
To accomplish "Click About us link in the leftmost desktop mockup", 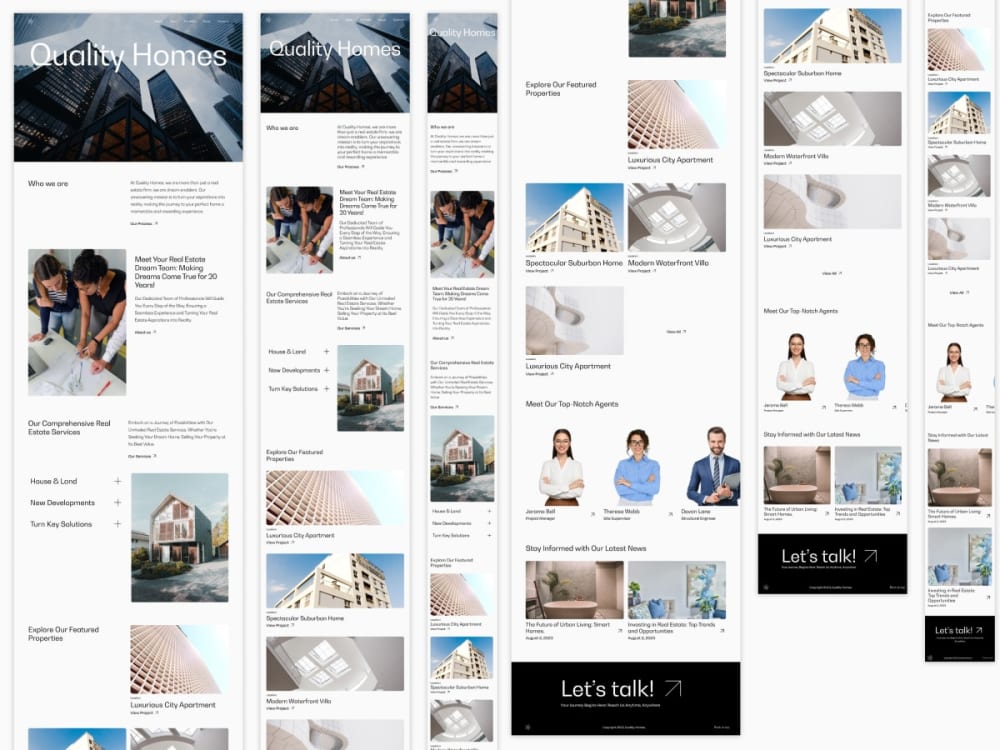I will click(145, 332).
